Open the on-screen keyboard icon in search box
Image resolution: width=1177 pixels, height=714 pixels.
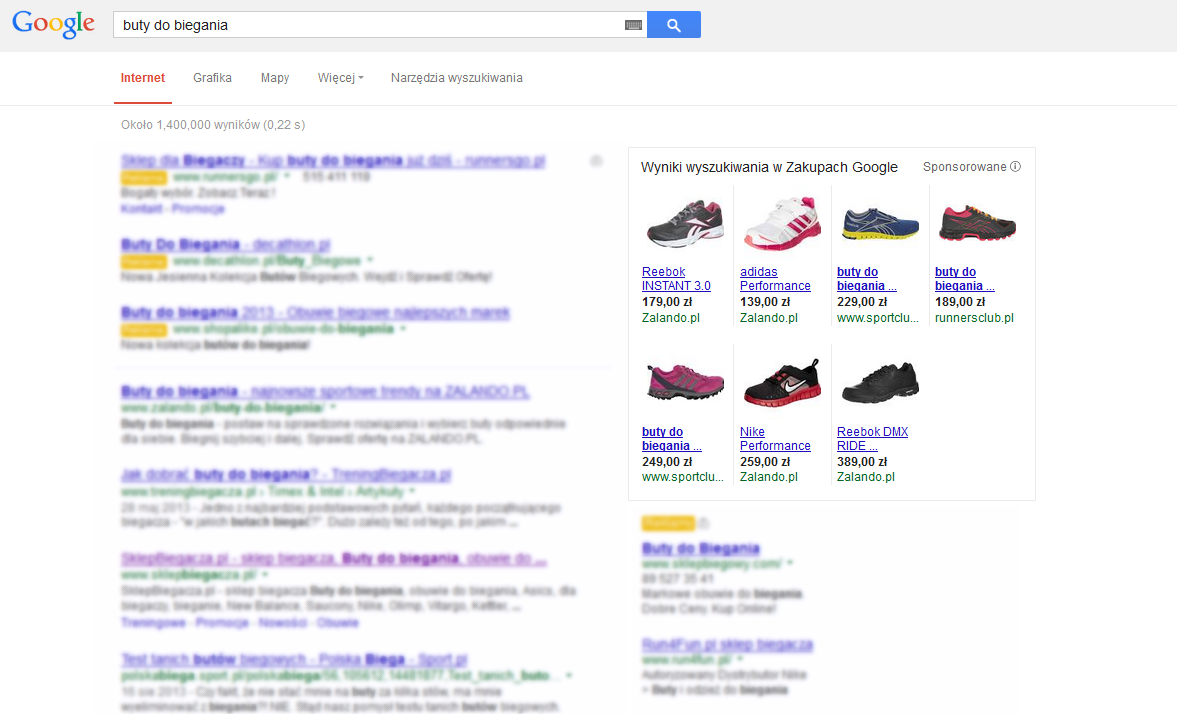634,25
